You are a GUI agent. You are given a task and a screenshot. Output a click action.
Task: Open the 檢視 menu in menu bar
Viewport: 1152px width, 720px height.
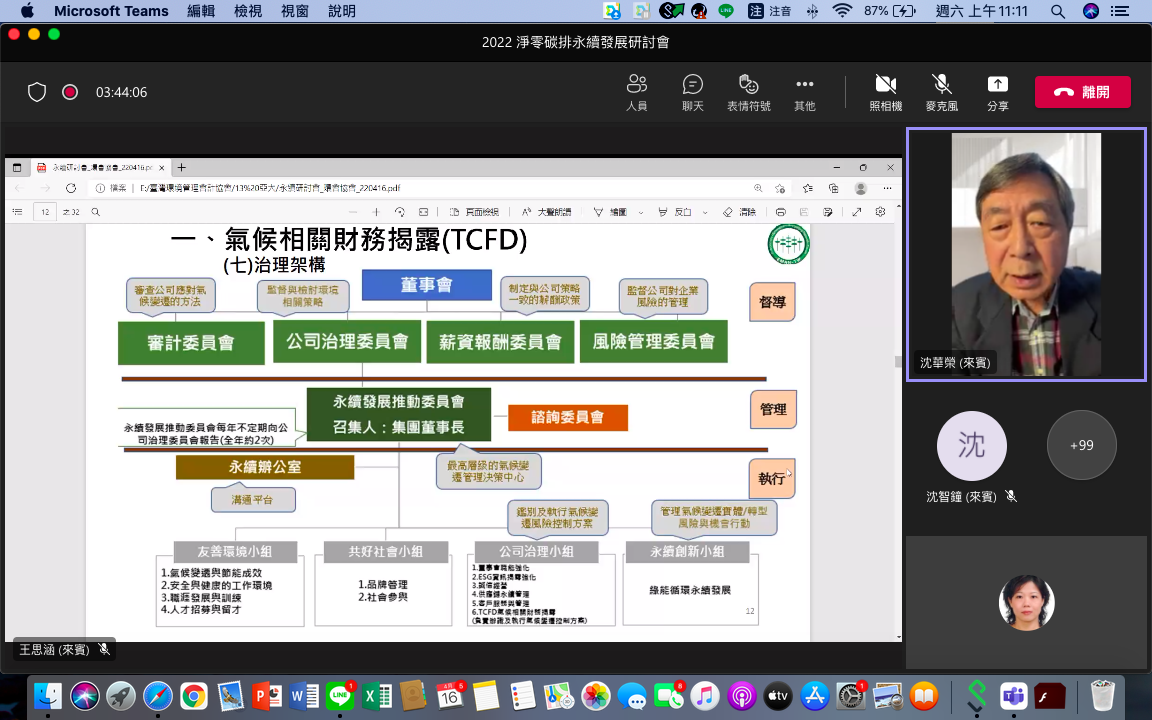point(248,11)
